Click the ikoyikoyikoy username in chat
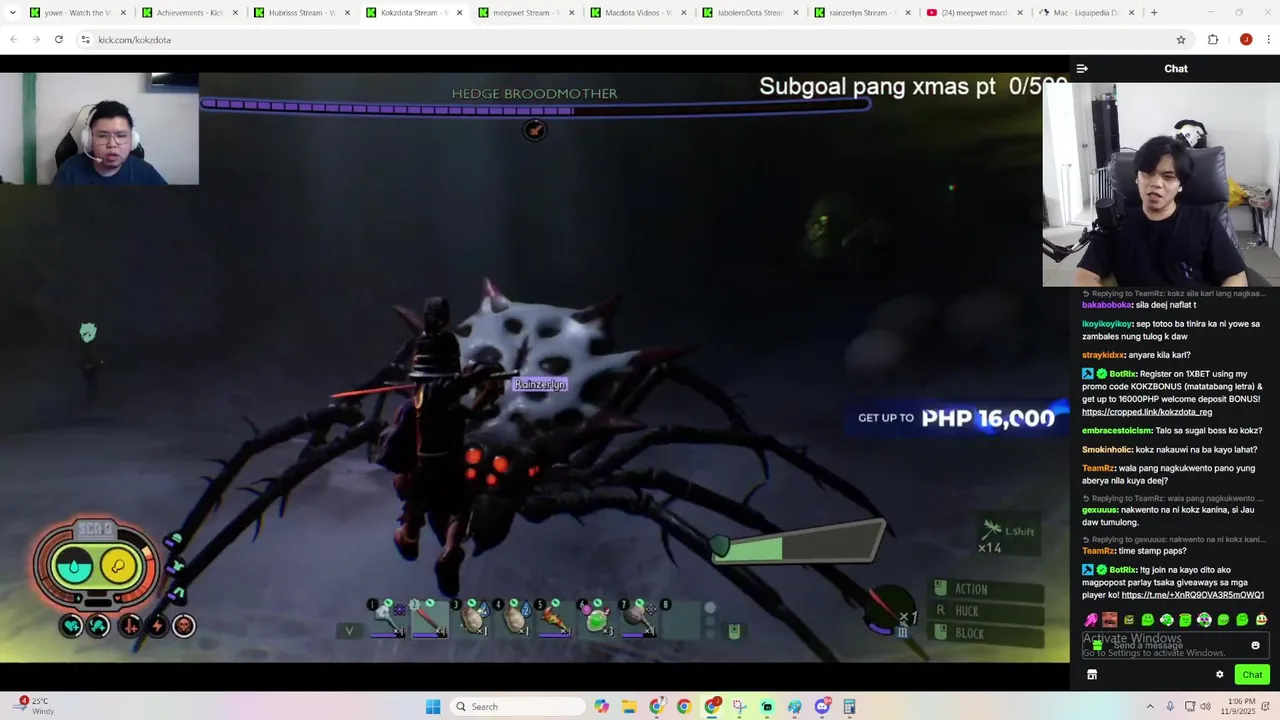 pyautogui.click(x=1107, y=324)
